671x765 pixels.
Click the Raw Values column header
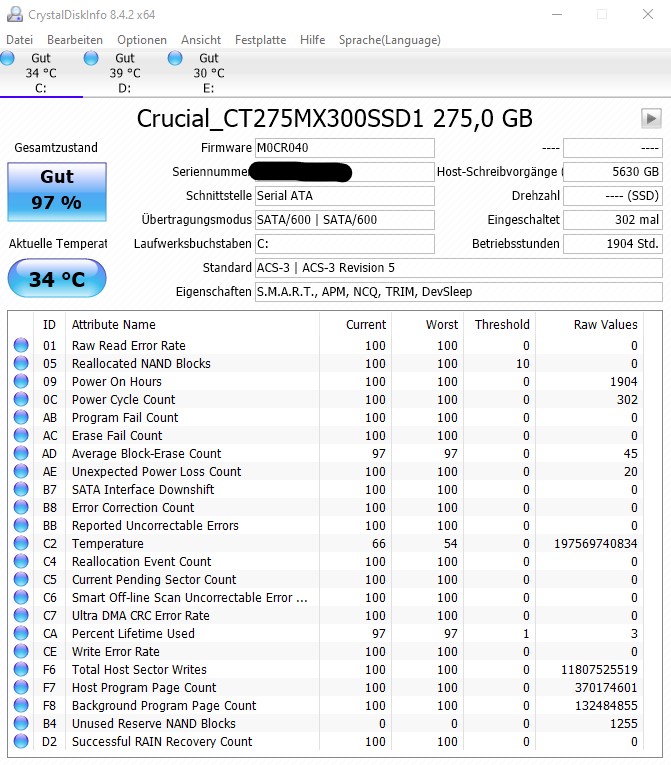coord(589,324)
